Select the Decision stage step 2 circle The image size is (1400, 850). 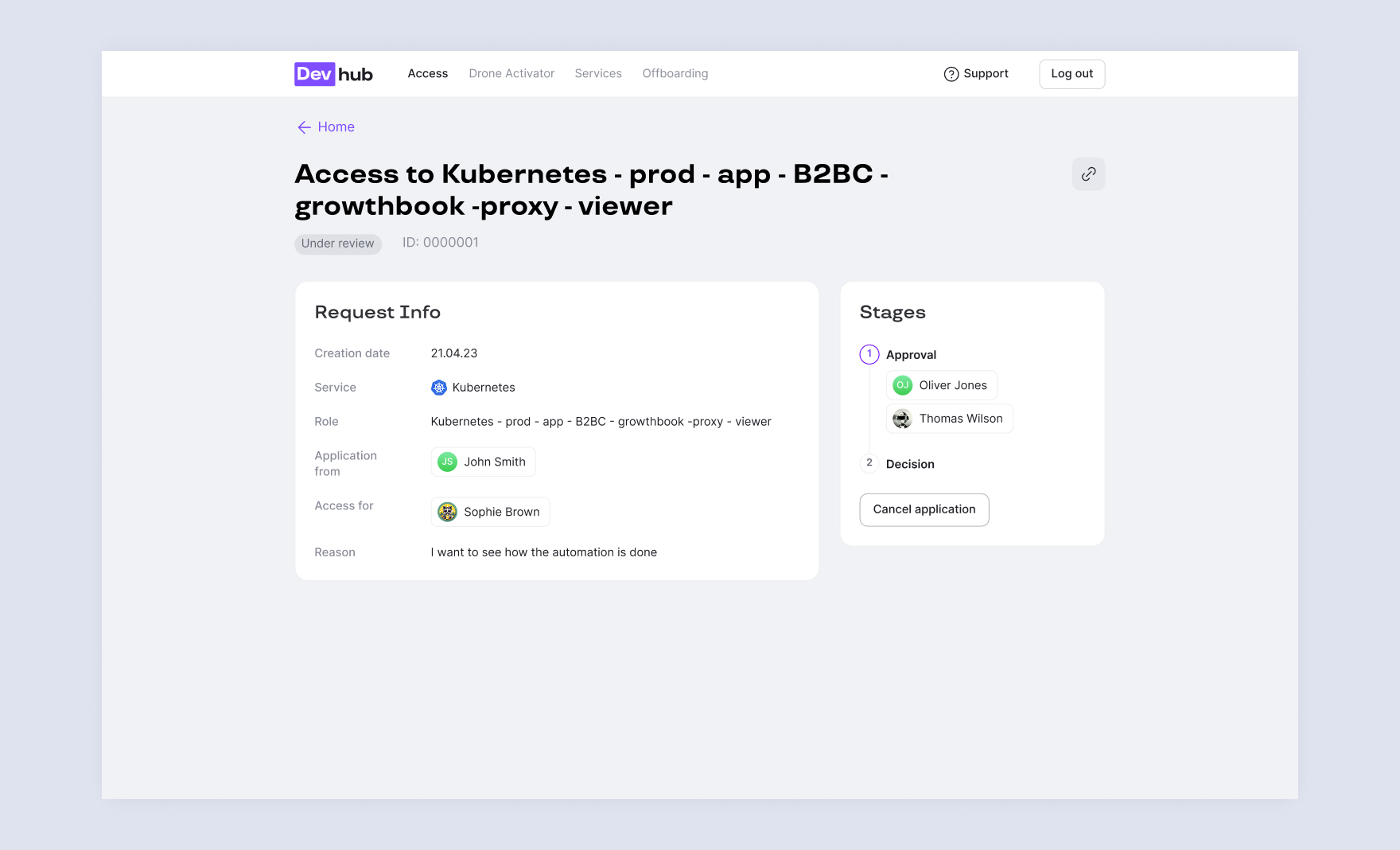[x=869, y=463]
